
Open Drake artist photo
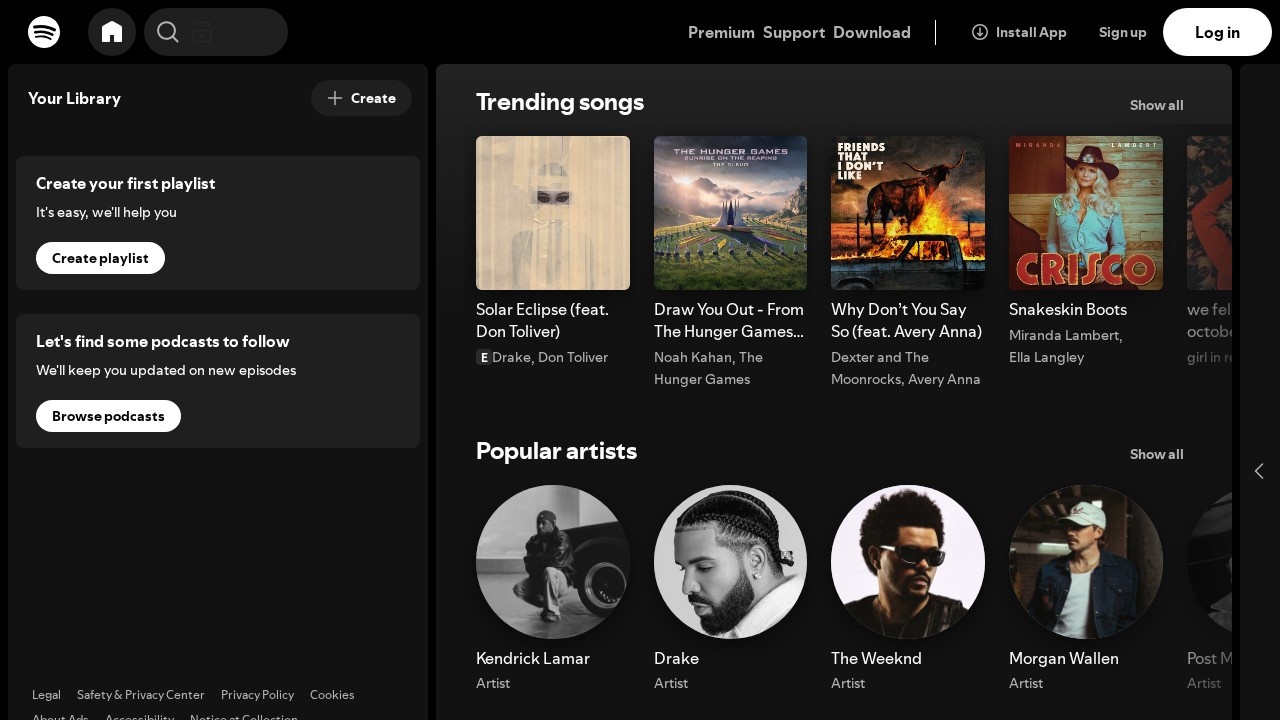(730, 562)
